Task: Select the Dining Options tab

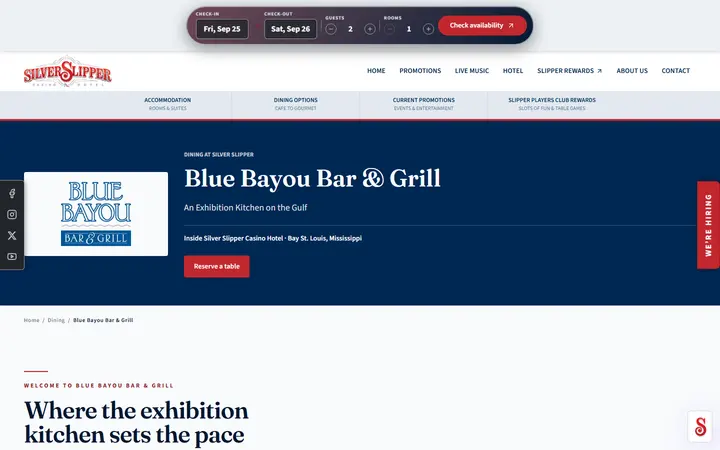Action: [296, 104]
